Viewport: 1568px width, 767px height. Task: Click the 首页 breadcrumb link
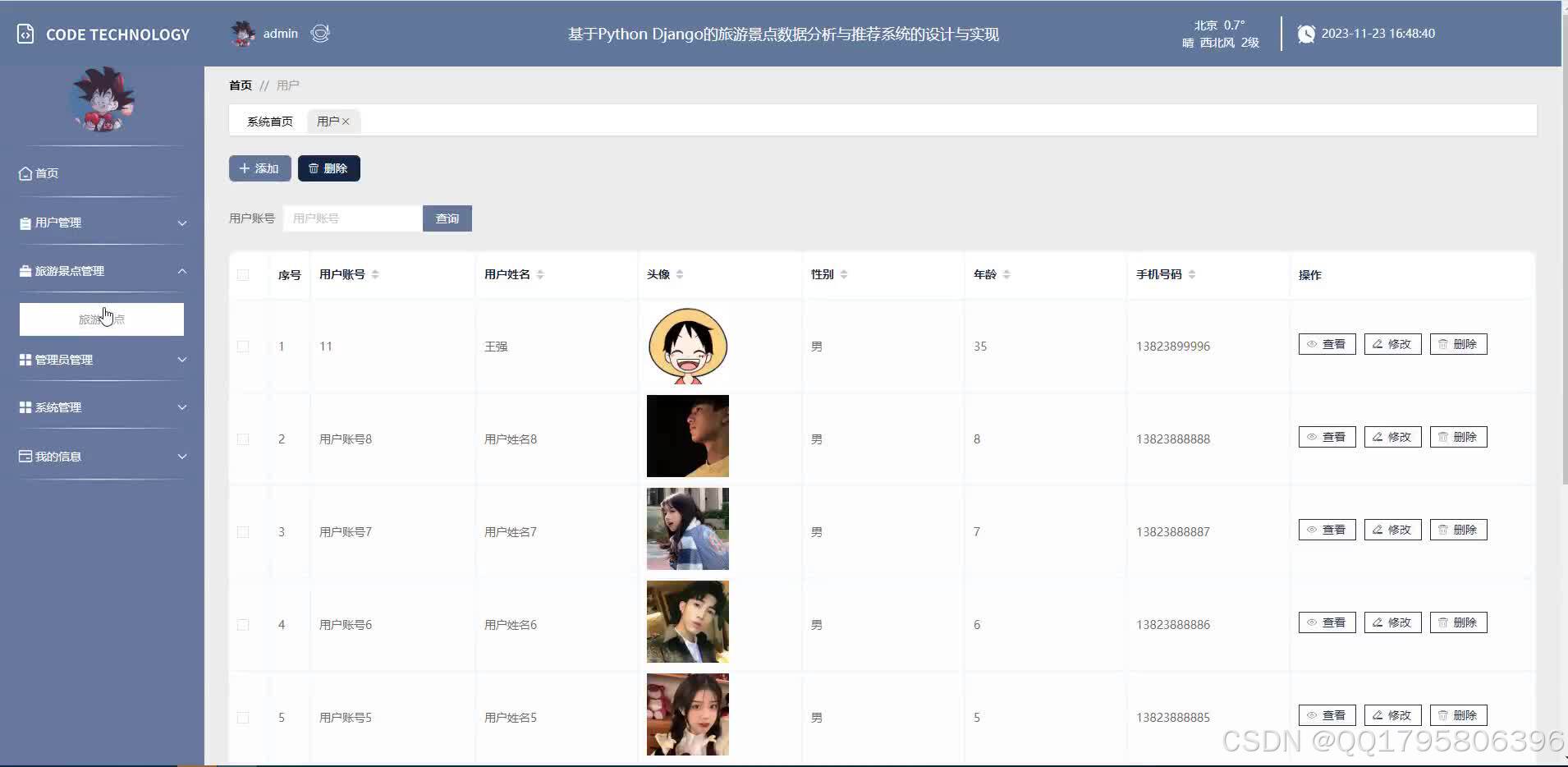click(241, 85)
